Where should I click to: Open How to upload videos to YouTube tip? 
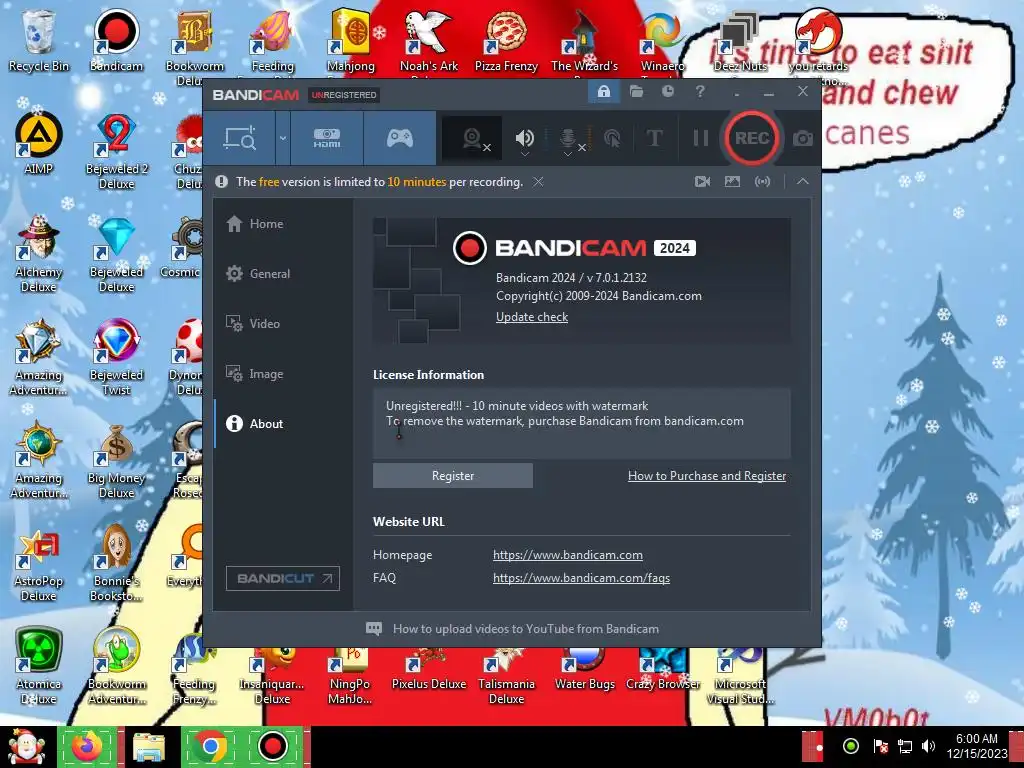point(513,629)
